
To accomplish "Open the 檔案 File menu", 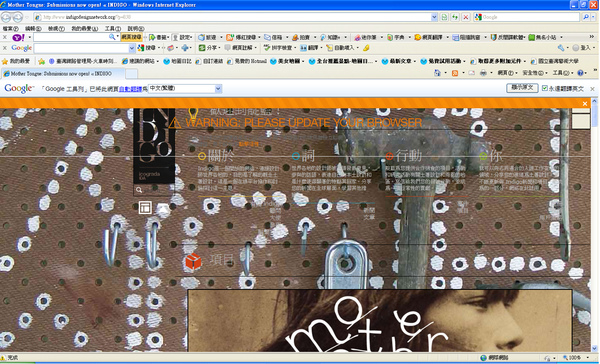I will point(10,28).
